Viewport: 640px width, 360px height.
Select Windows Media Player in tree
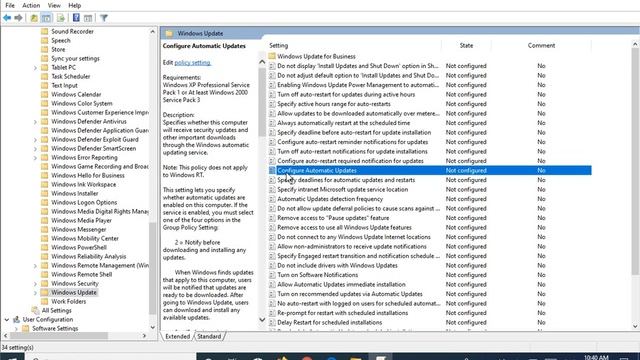click(x=81, y=220)
